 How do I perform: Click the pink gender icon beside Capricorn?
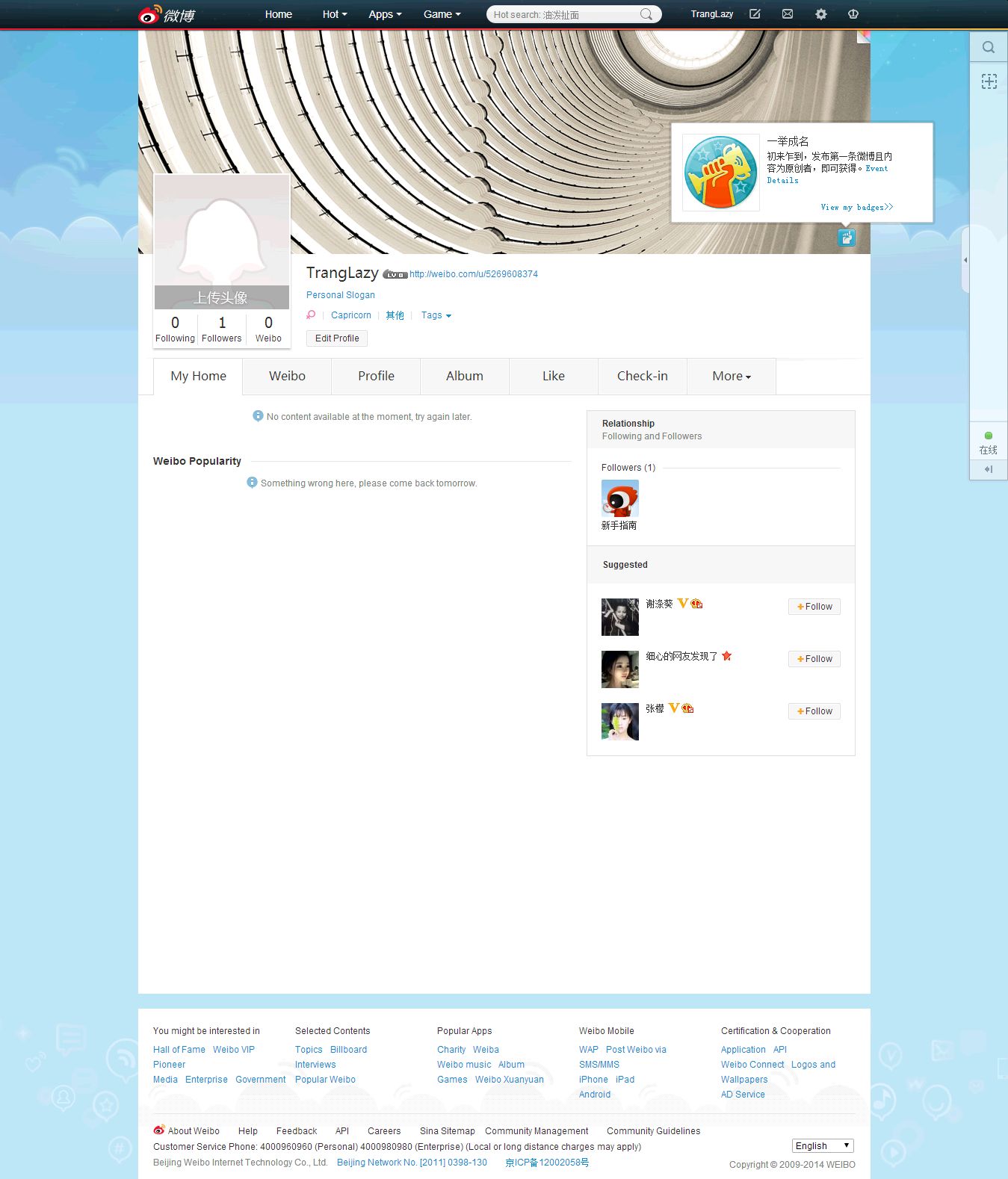311,315
